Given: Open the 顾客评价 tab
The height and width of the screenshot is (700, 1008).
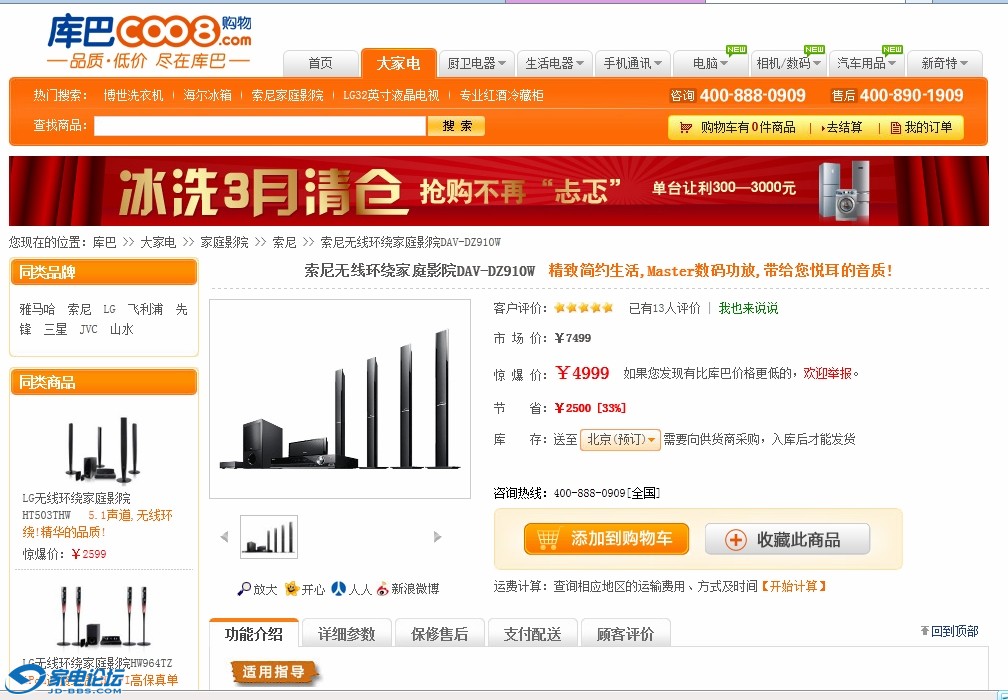Looking at the screenshot, I should click(625, 634).
